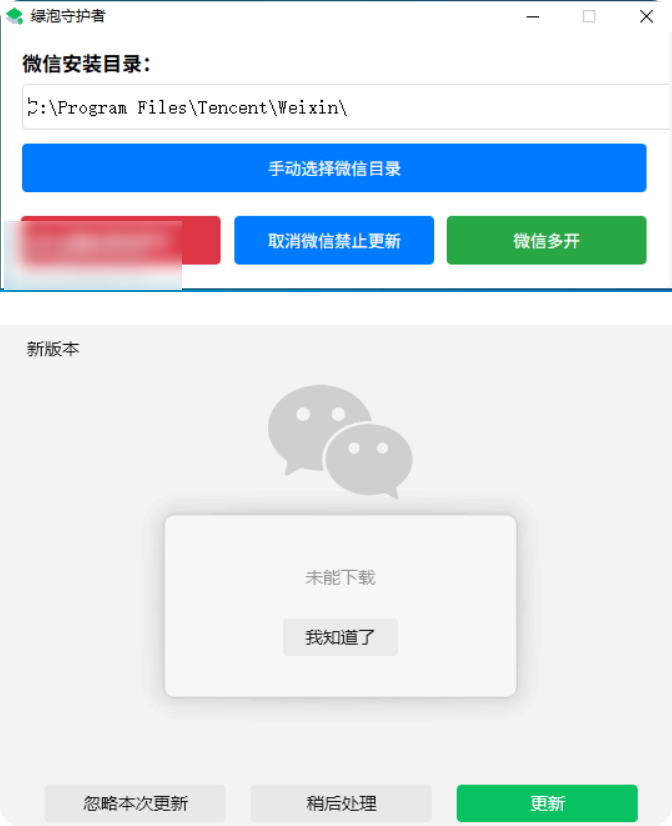This screenshot has height=826, width=672.
Task: Click the red blurred button
Action: (x=121, y=240)
